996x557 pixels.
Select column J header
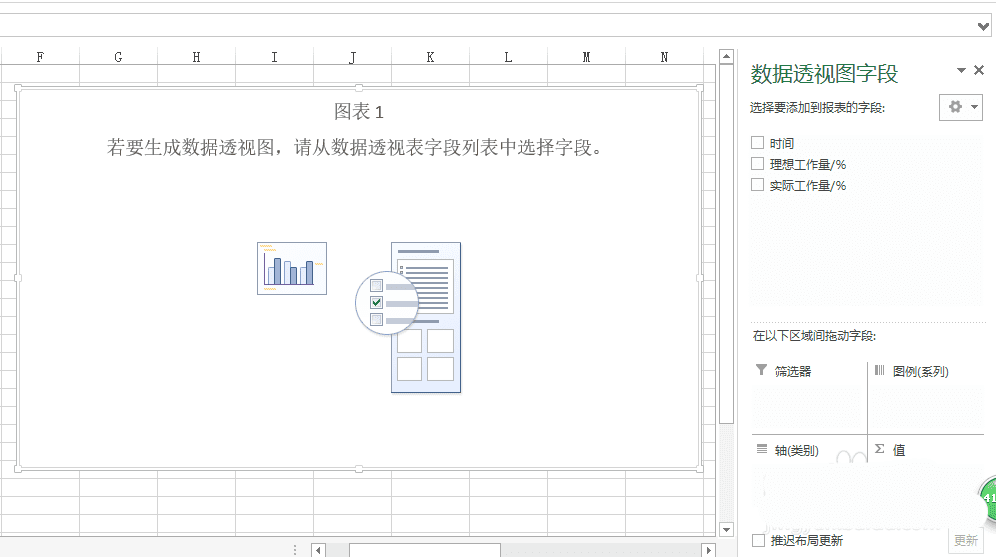353,57
